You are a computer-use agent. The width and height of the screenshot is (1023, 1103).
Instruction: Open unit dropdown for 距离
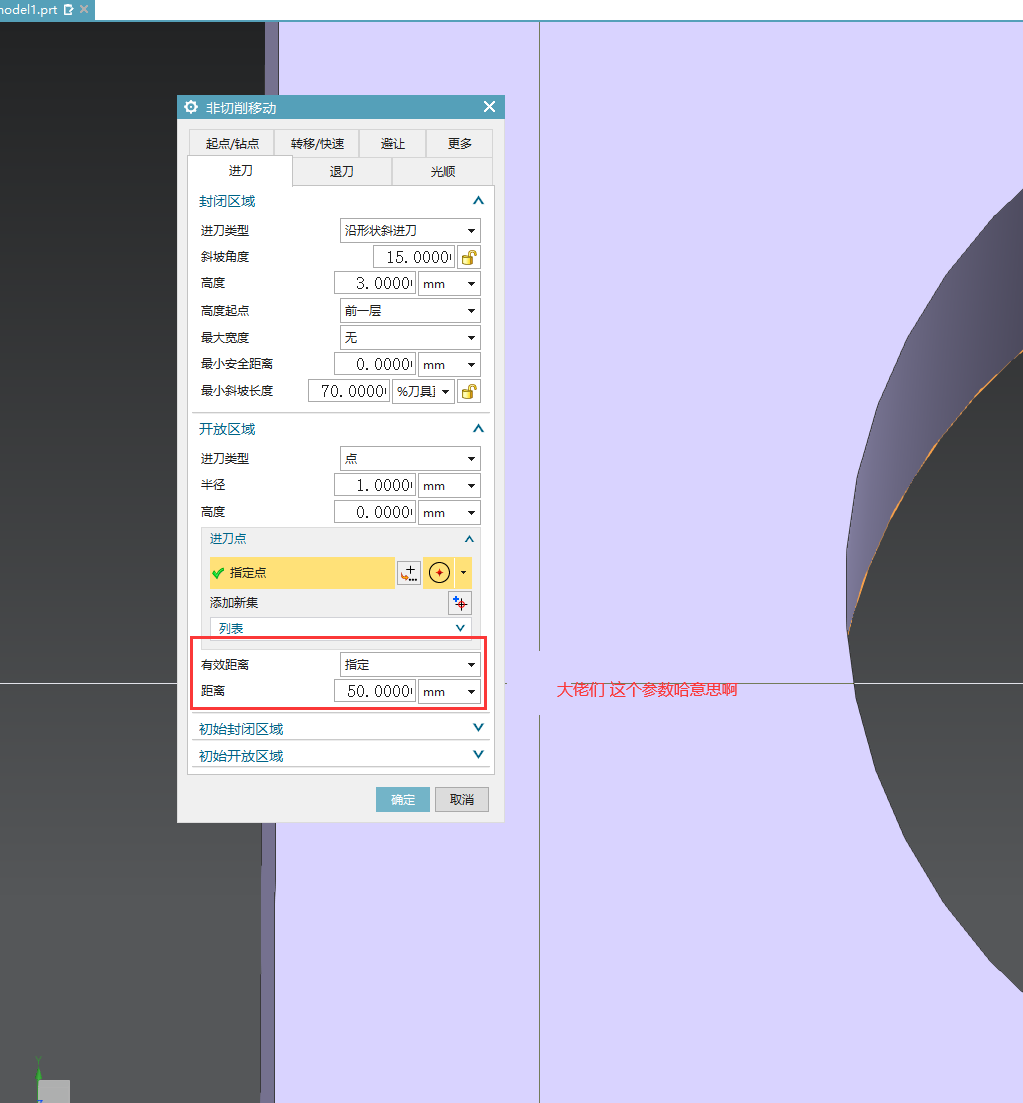[449, 691]
